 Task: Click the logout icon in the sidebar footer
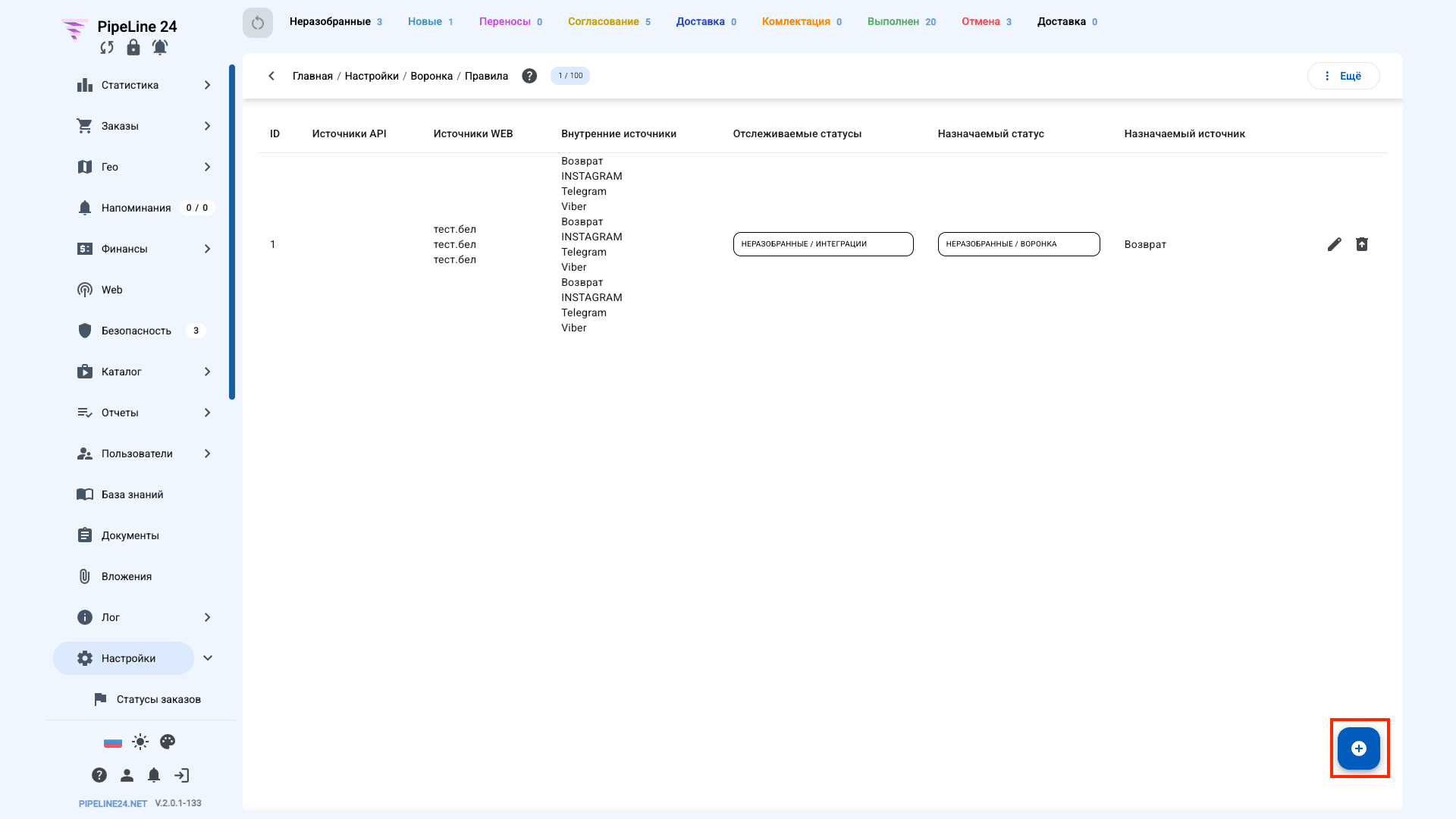(182, 775)
